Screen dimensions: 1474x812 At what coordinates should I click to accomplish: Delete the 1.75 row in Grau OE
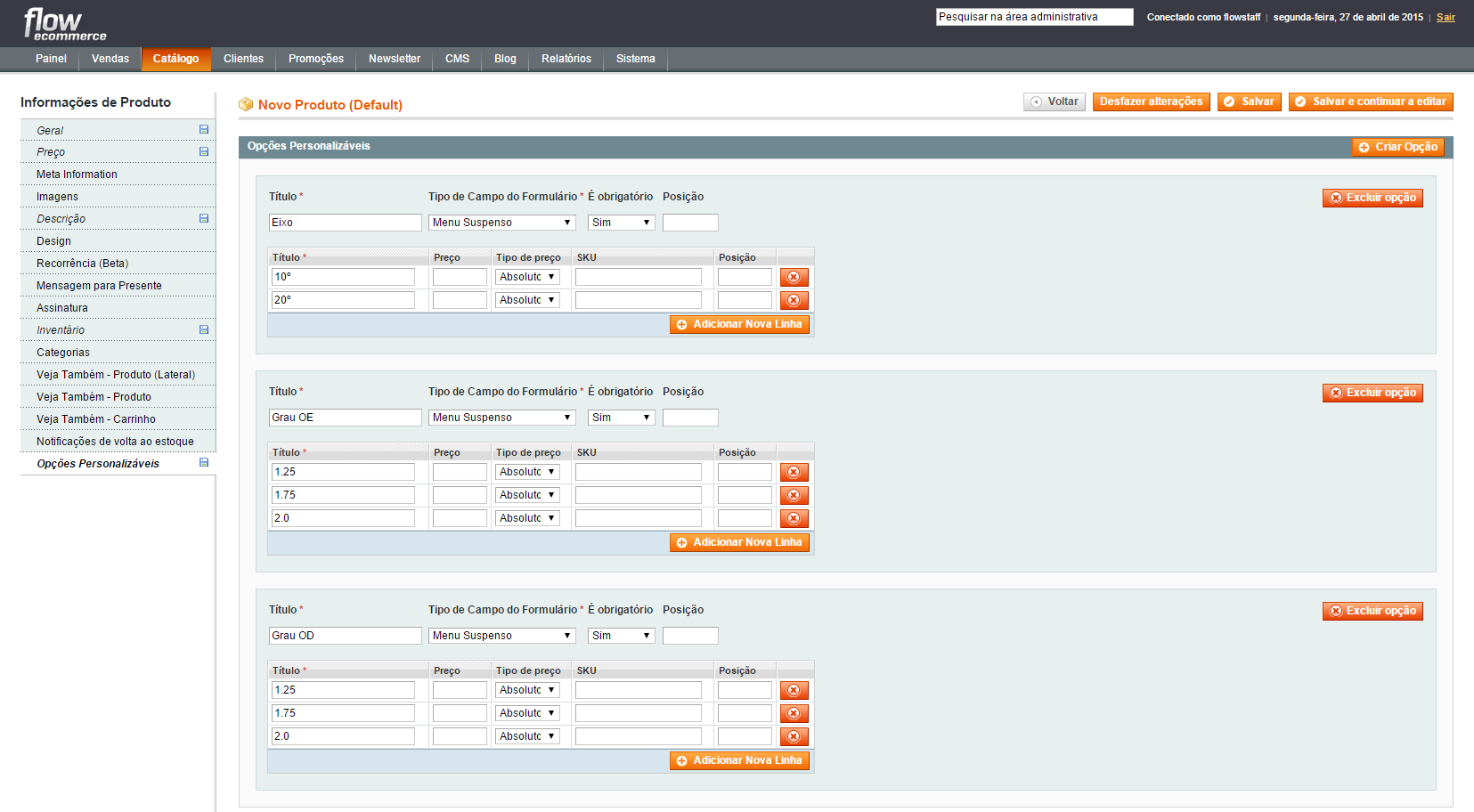(794, 495)
